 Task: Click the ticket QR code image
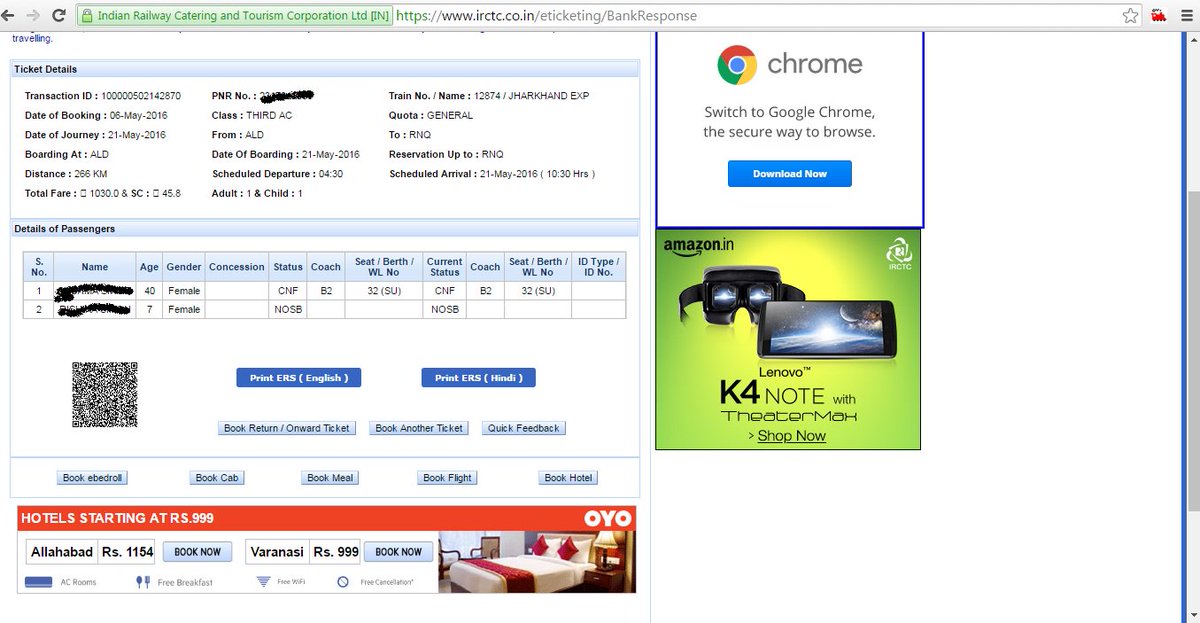point(105,395)
